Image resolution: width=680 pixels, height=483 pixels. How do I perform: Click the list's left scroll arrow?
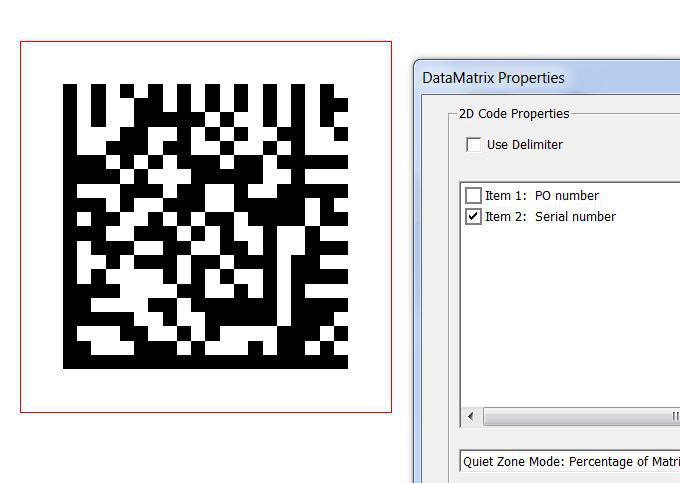471,416
